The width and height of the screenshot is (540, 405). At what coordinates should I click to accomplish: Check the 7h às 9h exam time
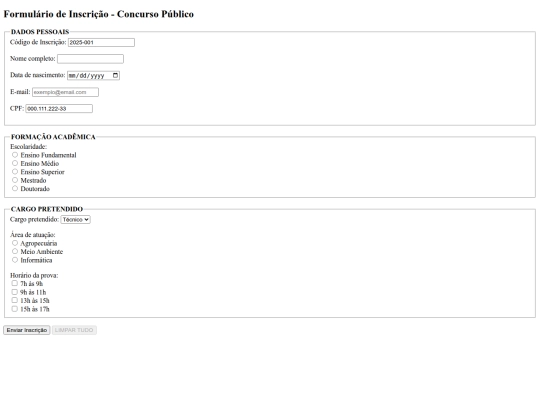14,283
